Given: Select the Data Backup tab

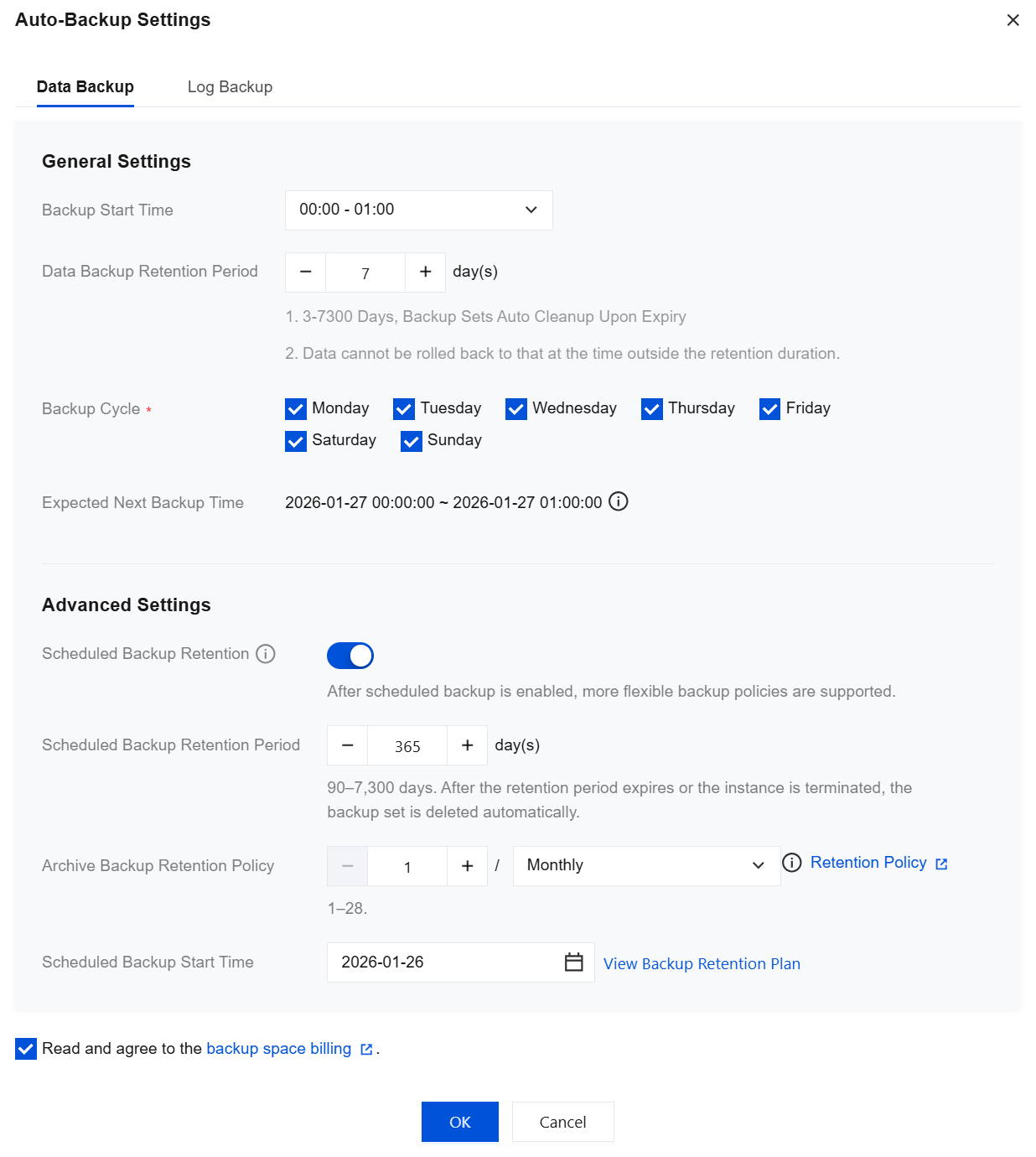Looking at the screenshot, I should tap(85, 87).
